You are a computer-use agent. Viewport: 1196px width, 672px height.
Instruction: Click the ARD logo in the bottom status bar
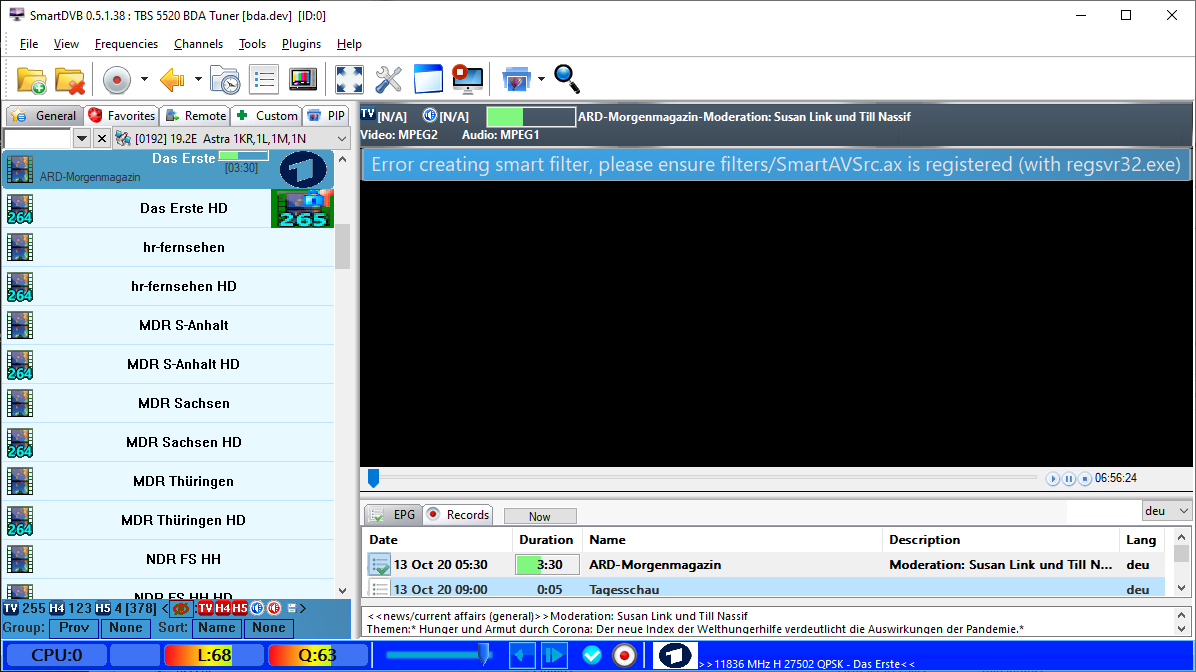click(x=675, y=655)
